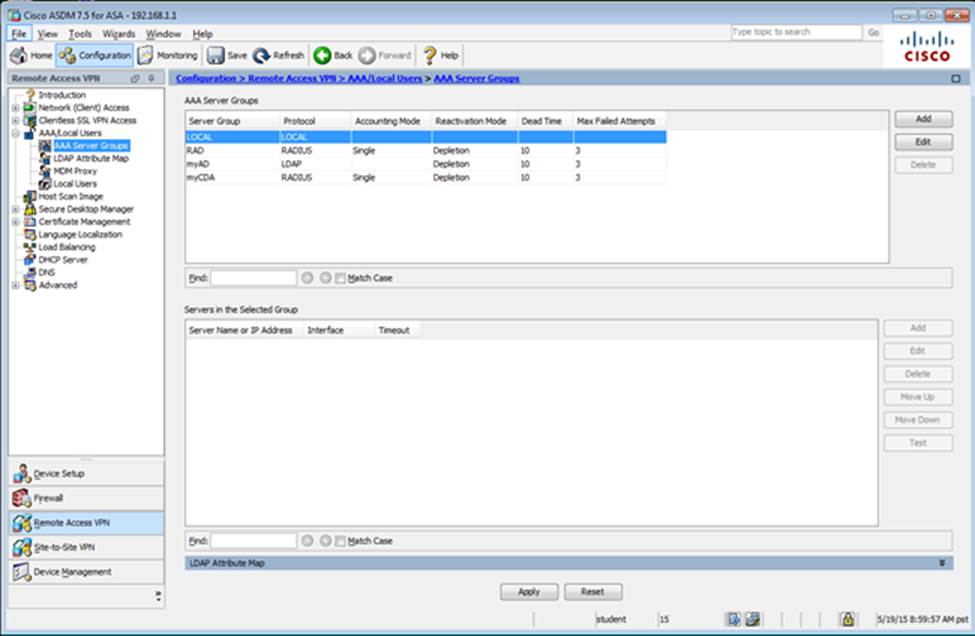Click Add for AAA Server Groups
The height and width of the screenshot is (636, 975).
pos(922,119)
